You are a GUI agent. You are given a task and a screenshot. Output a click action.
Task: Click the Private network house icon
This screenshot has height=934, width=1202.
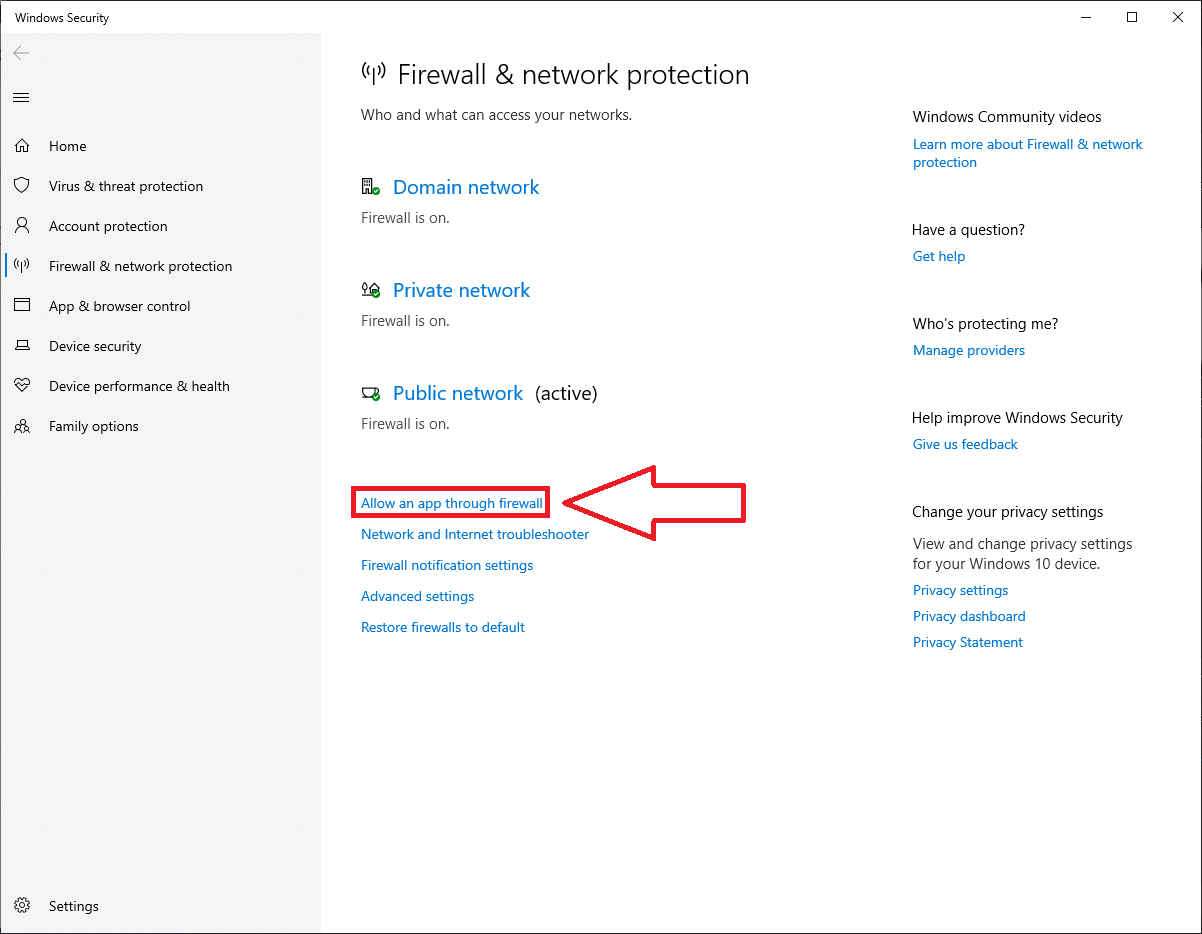tap(371, 290)
